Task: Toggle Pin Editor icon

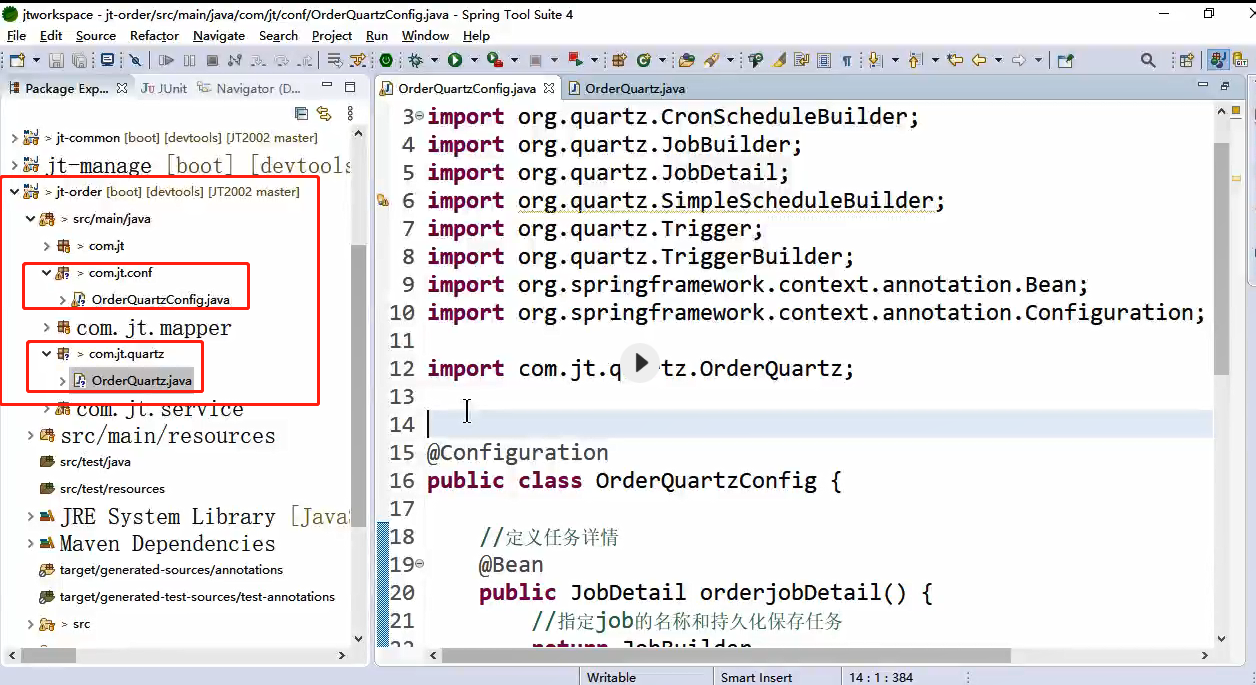Action: 1065,60
